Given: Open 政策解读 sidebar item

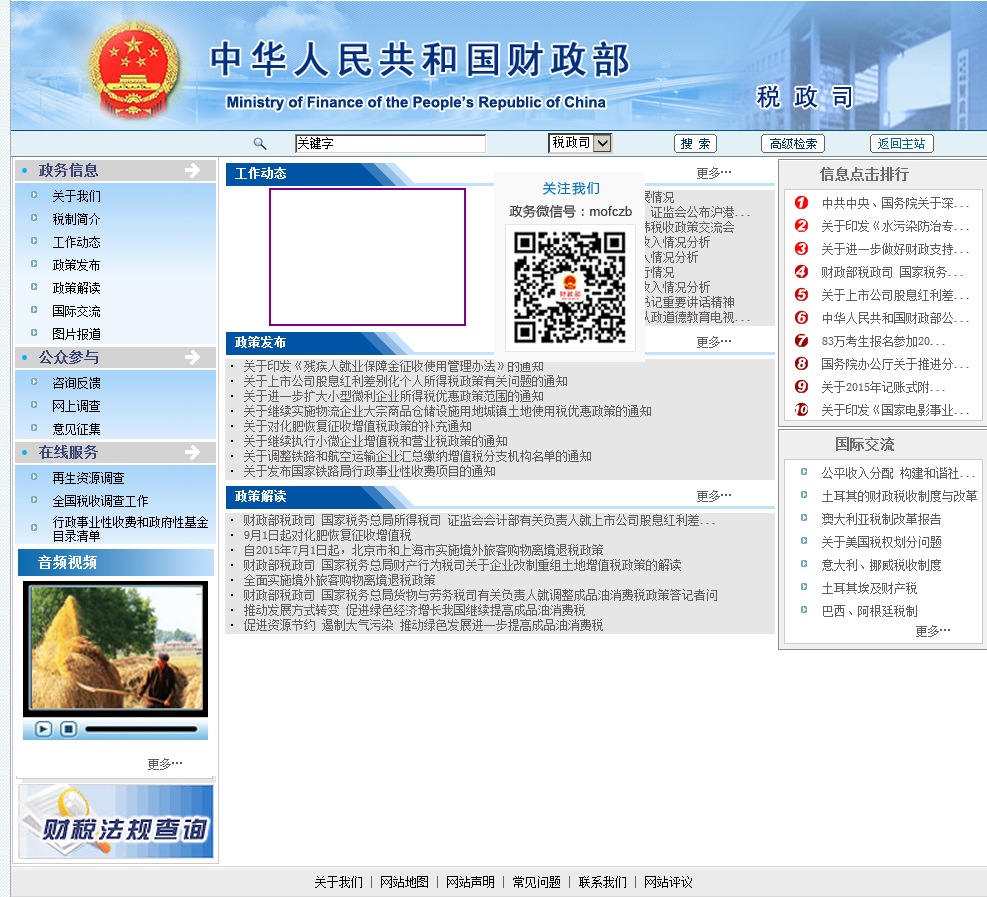Looking at the screenshot, I should 76,288.
